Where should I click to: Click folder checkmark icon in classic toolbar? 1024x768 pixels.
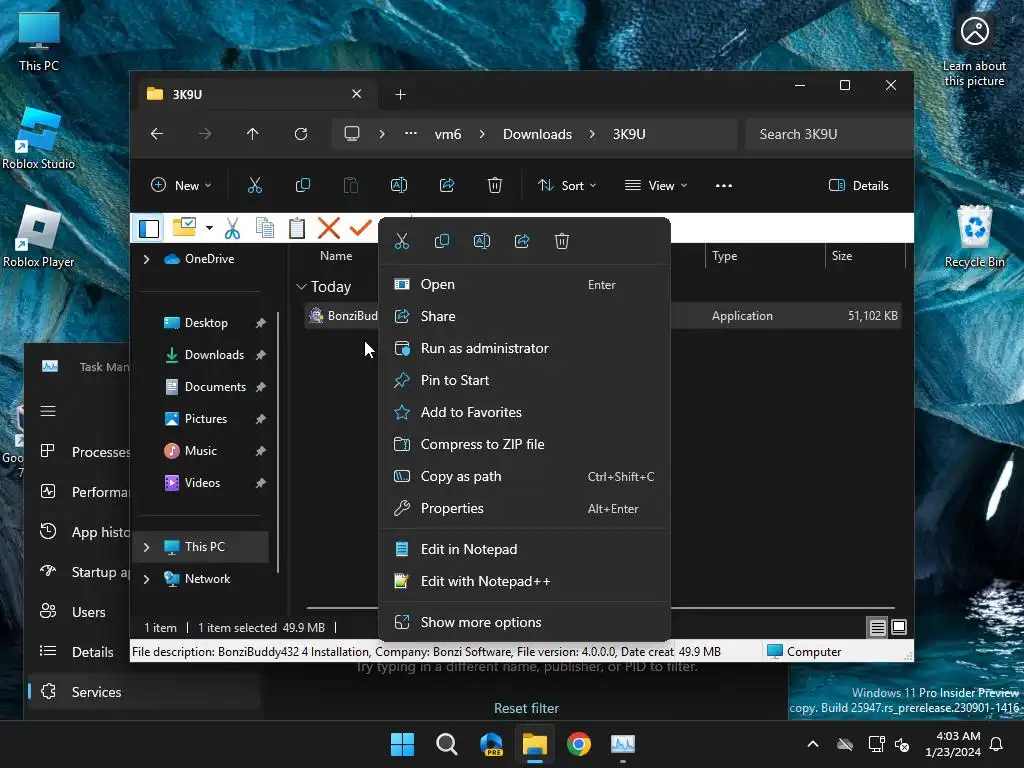(184, 227)
